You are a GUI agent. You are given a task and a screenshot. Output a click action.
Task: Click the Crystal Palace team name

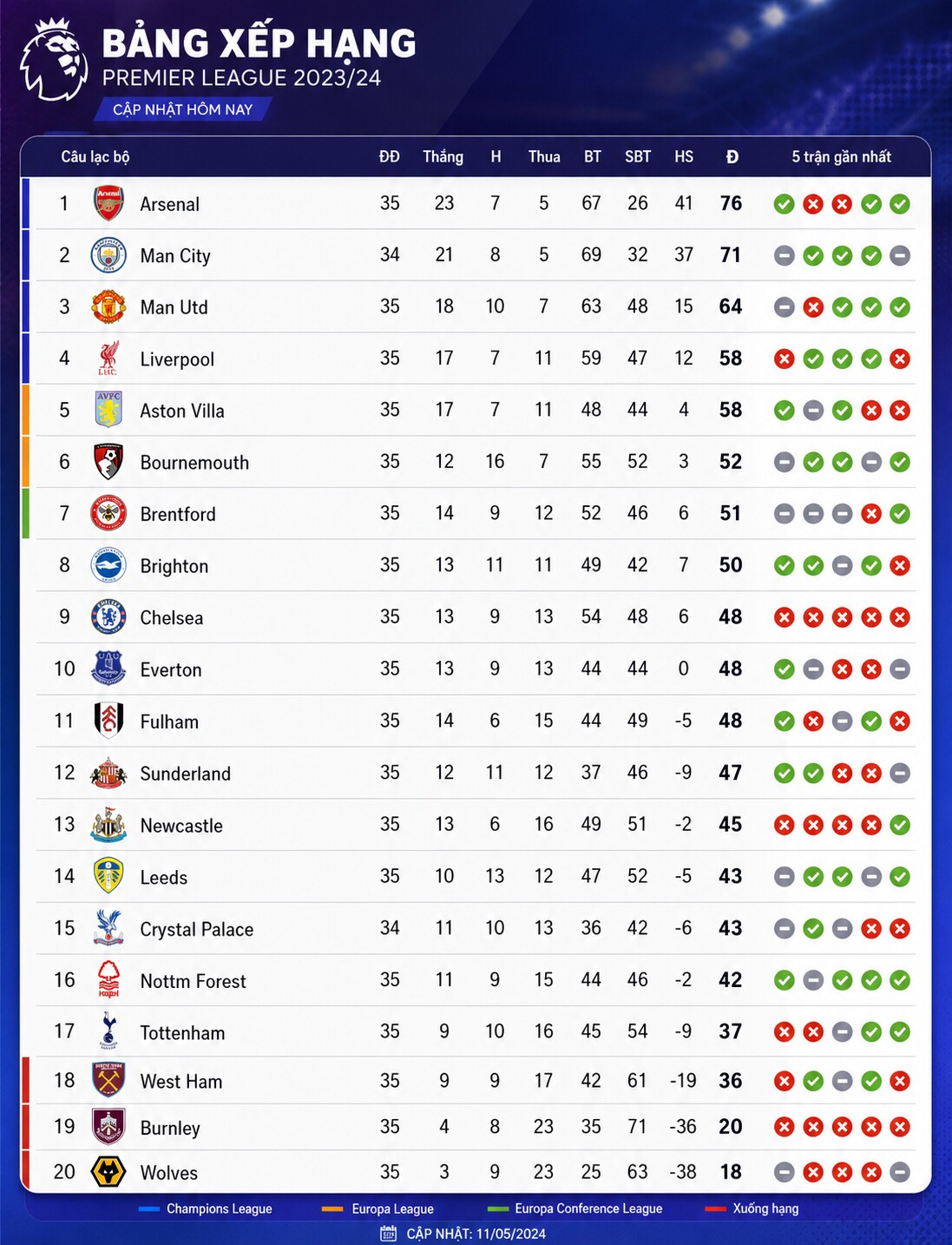pyautogui.click(x=197, y=929)
